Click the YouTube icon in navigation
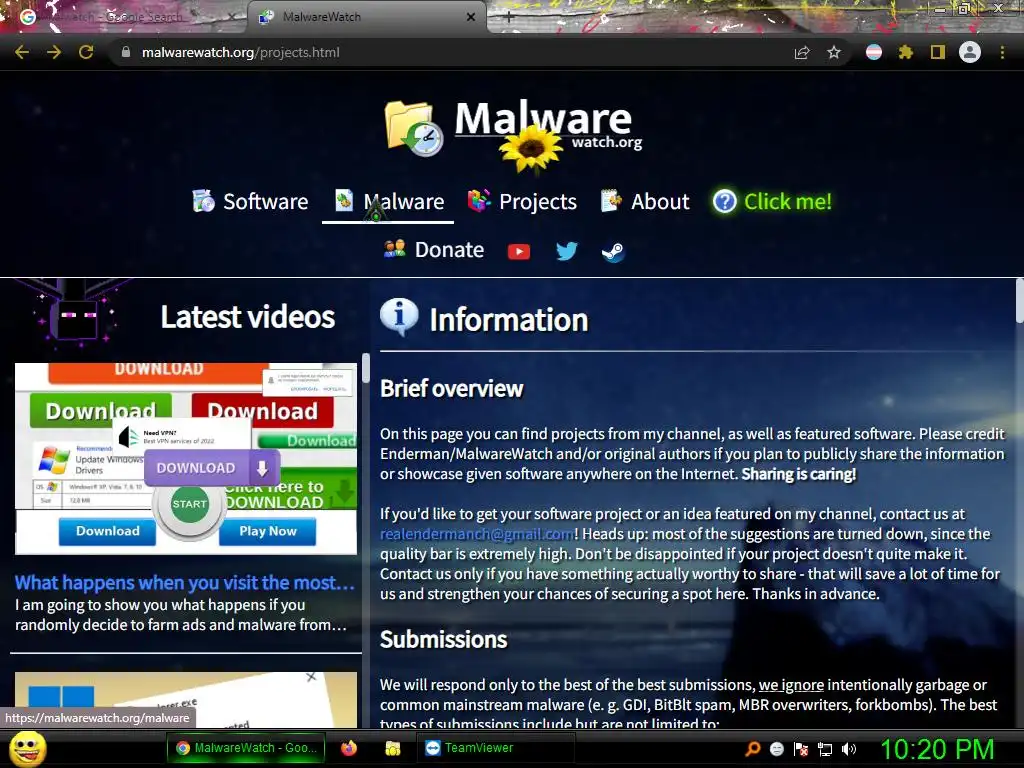1024x768 pixels. [x=519, y=251]
